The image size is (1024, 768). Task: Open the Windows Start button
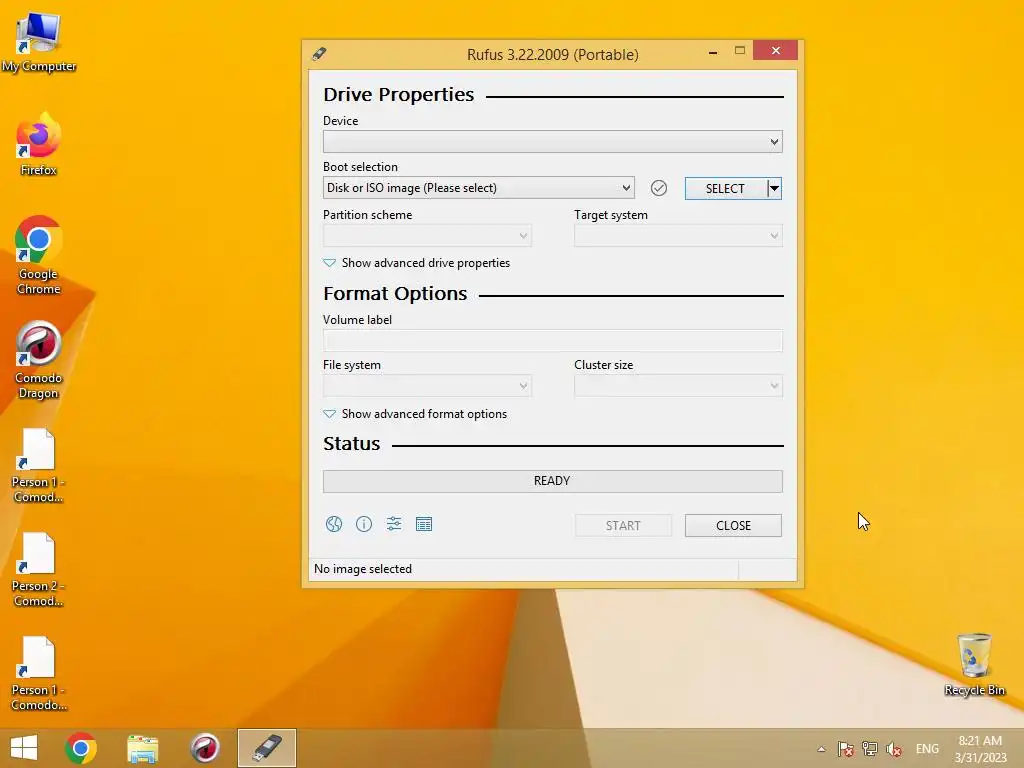(24, 748)
